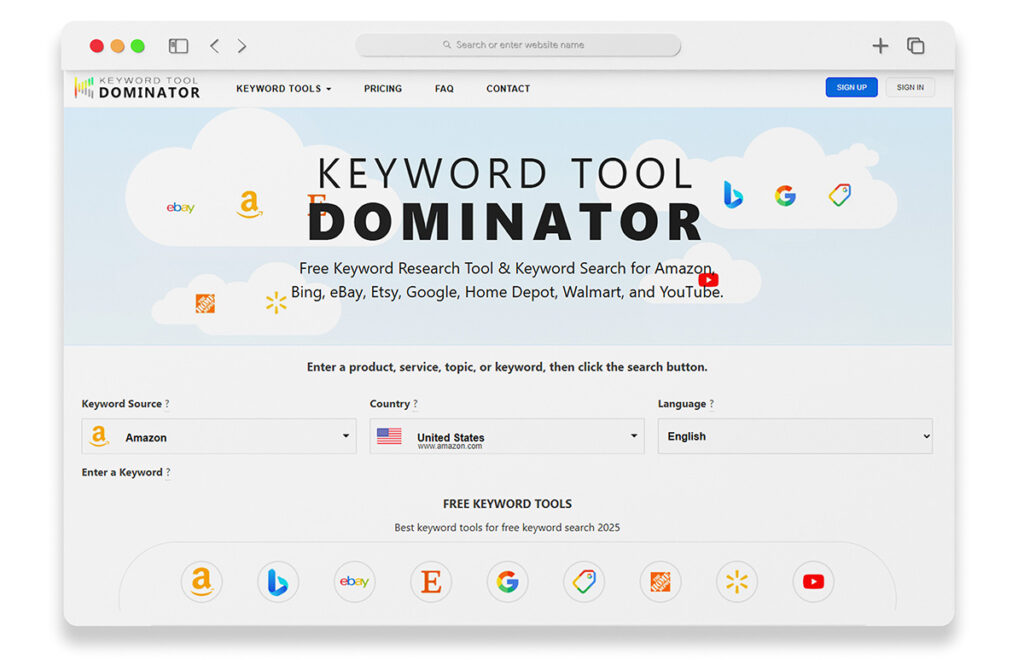
Task: Show help for Keyword Source question mark
Action: (167, 404)
